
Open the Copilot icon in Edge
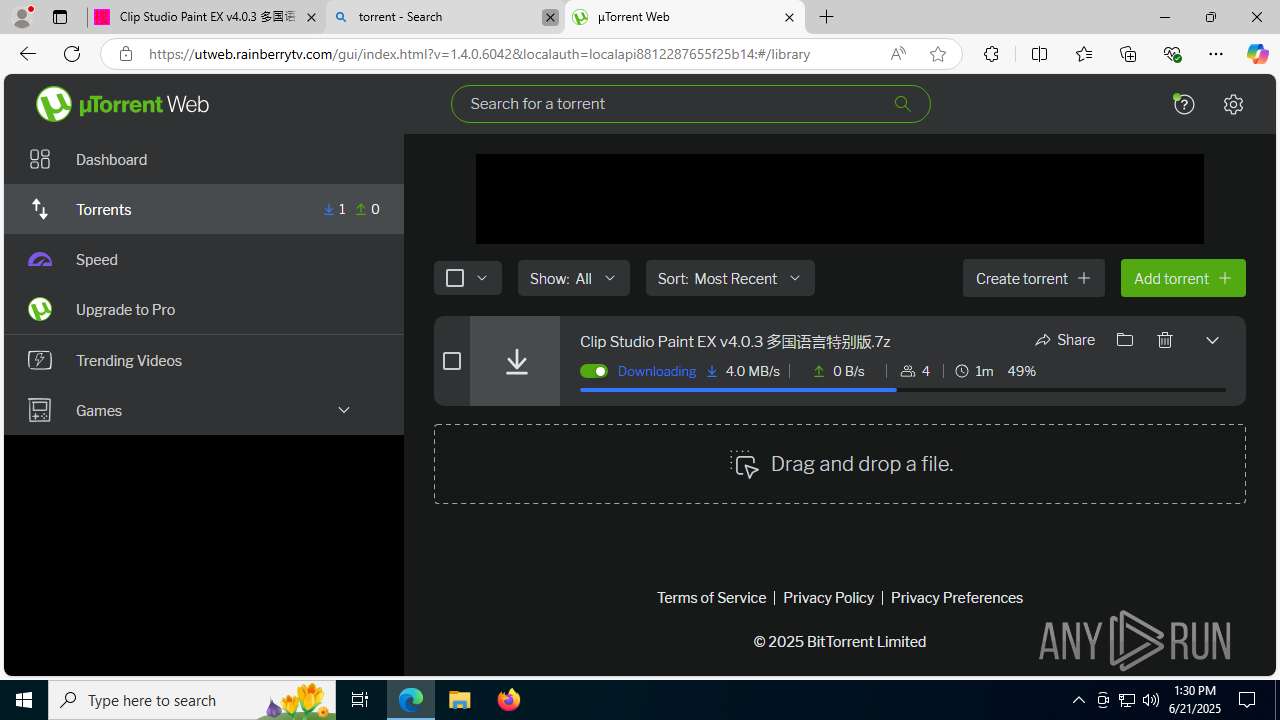pos(1258,54)
